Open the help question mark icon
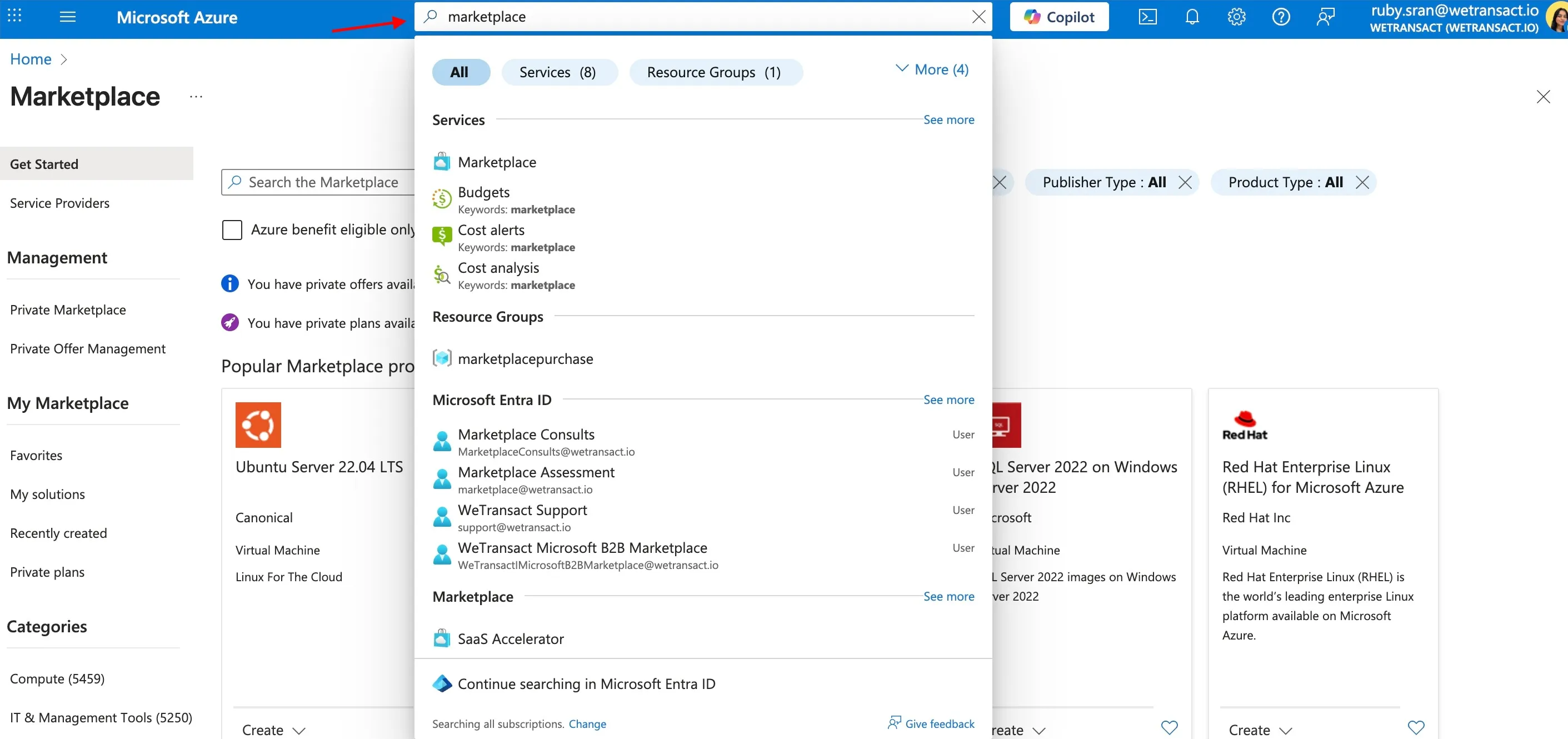This screenshot has width=1568, height=739. (x=1281, y=17)
